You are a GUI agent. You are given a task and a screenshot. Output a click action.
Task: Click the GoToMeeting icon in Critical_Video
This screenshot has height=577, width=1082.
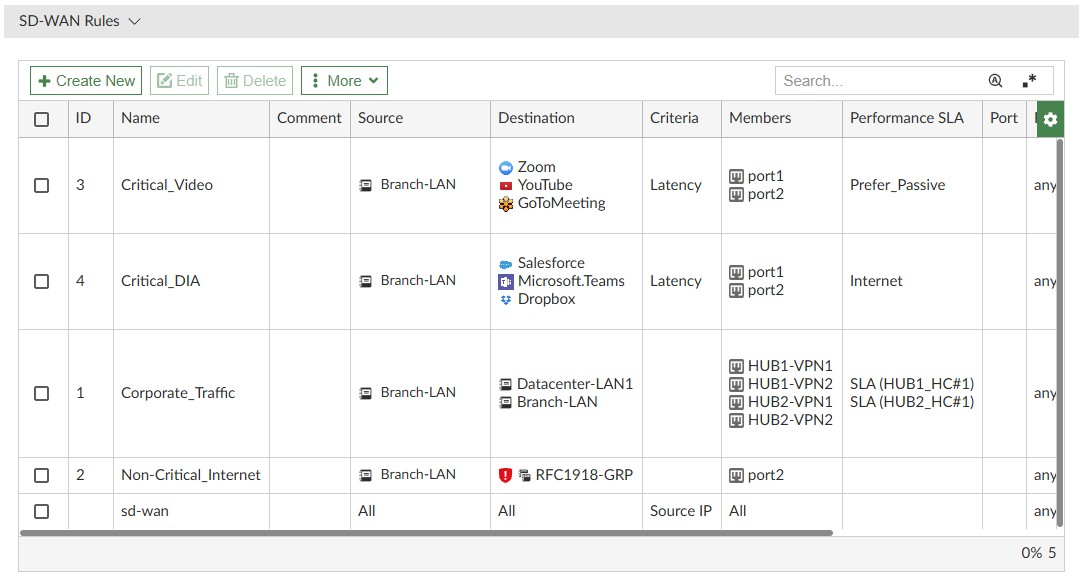click(x=505, y=203)
